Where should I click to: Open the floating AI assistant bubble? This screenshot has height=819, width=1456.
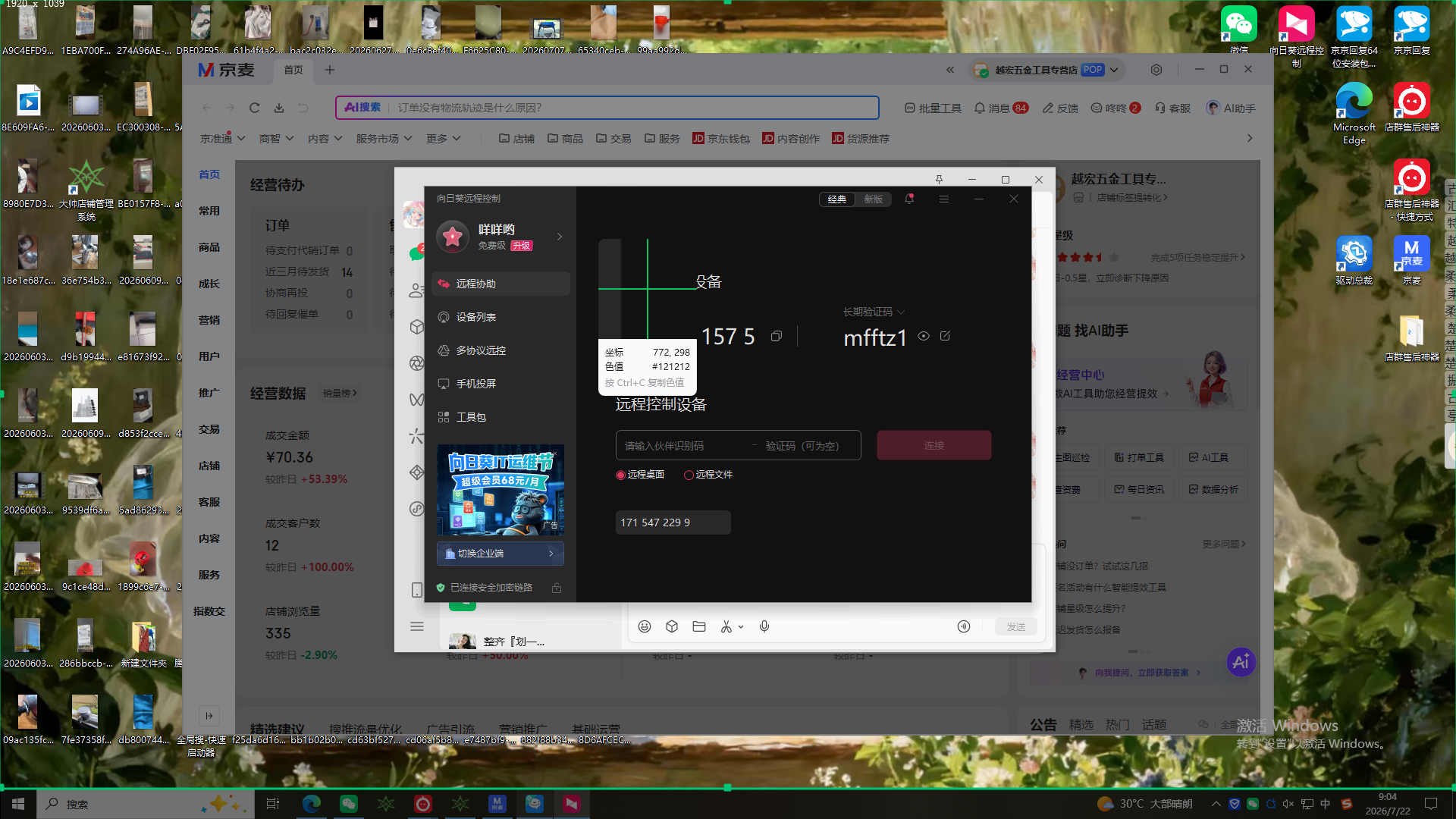coord(1241,662)
